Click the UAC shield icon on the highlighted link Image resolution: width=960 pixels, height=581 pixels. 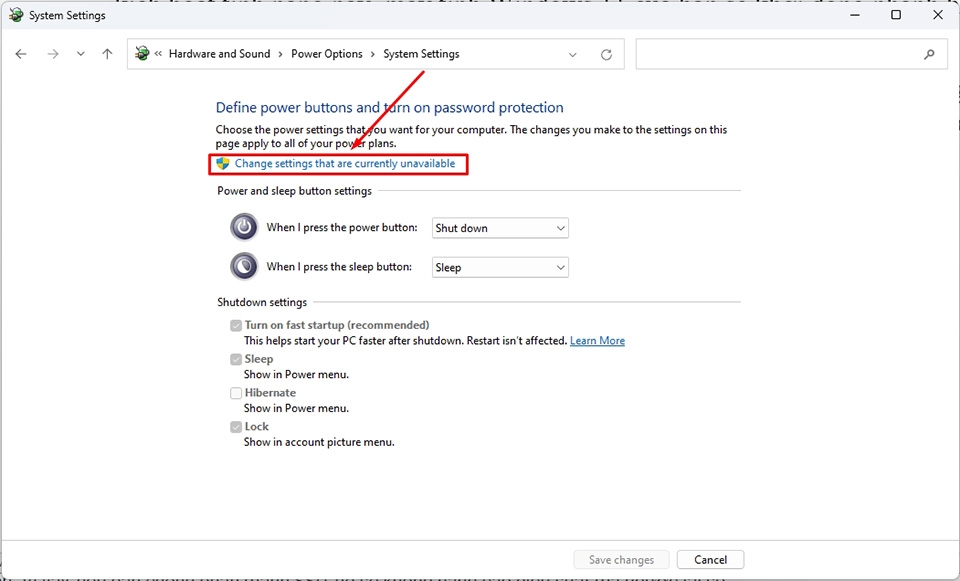(222, 163)
